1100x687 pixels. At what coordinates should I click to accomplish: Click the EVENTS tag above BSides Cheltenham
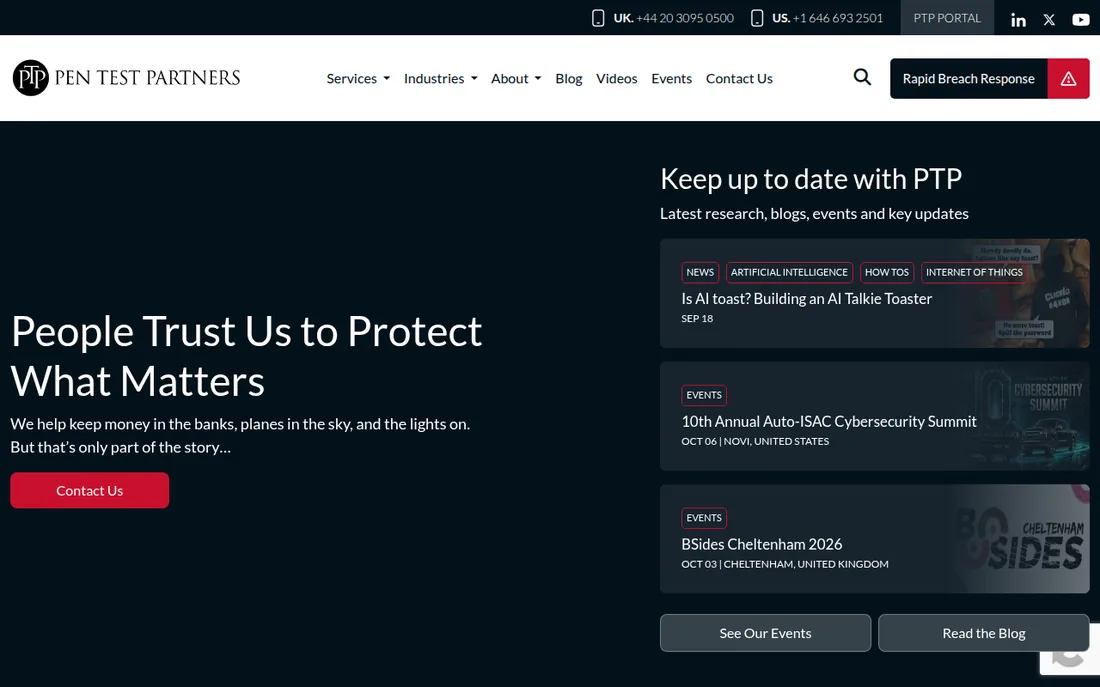(704, 518)
